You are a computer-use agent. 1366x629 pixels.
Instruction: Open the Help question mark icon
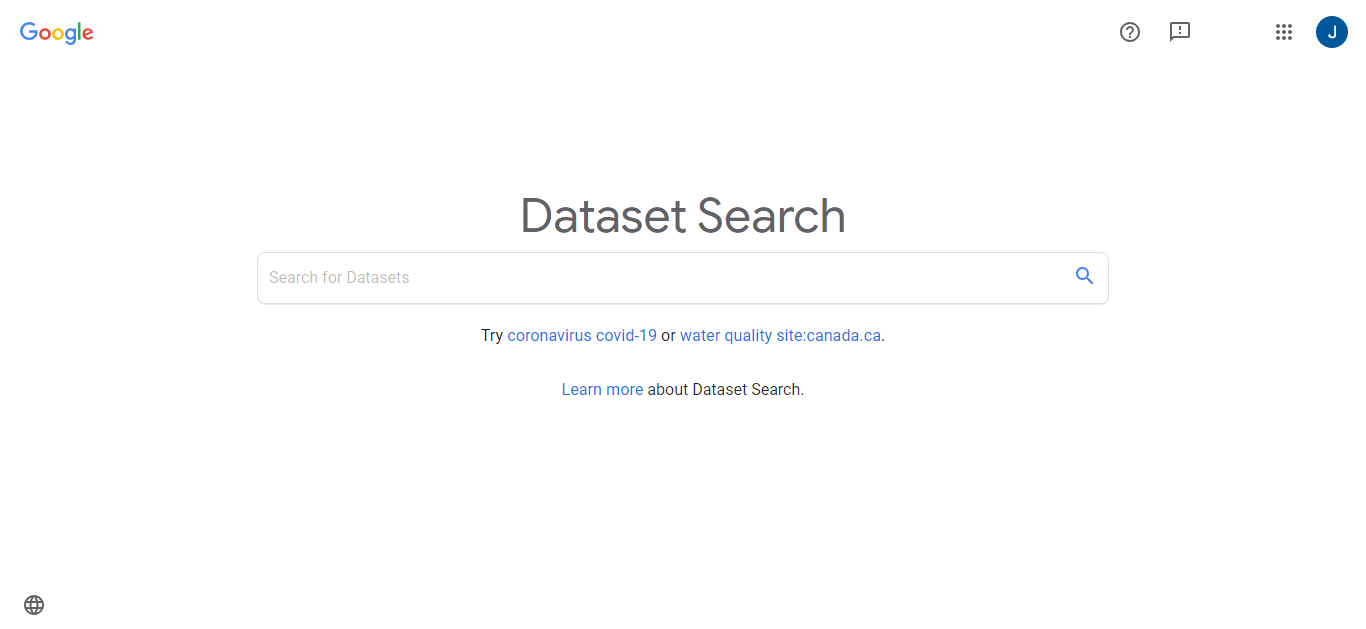pos(1130,32)
